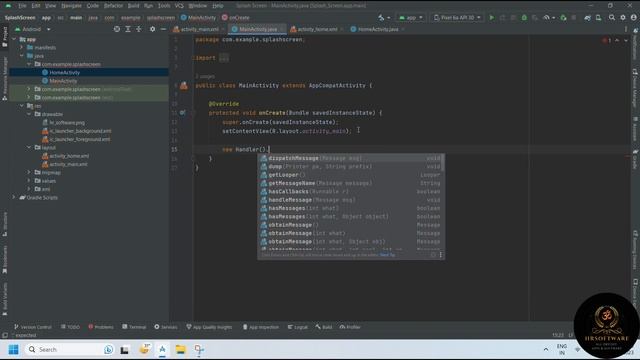The image size is (640, 360).
Task: Click Android Studio icon in taskbar
Action: [162, 349]
